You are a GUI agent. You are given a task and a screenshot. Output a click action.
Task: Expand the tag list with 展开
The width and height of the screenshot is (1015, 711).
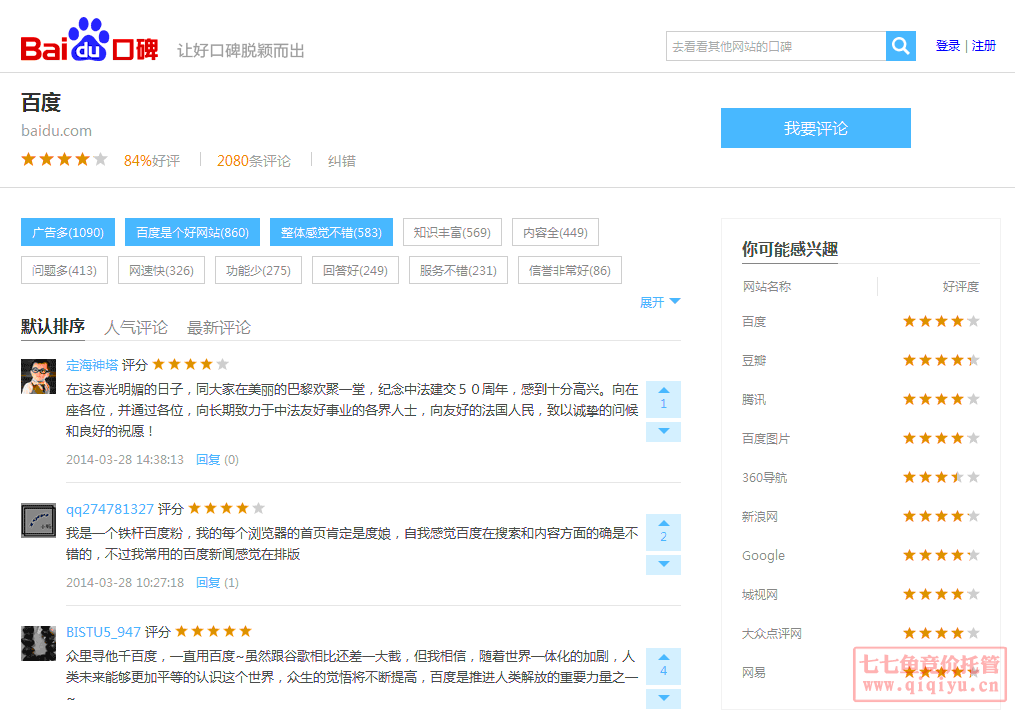coord(660,302)
